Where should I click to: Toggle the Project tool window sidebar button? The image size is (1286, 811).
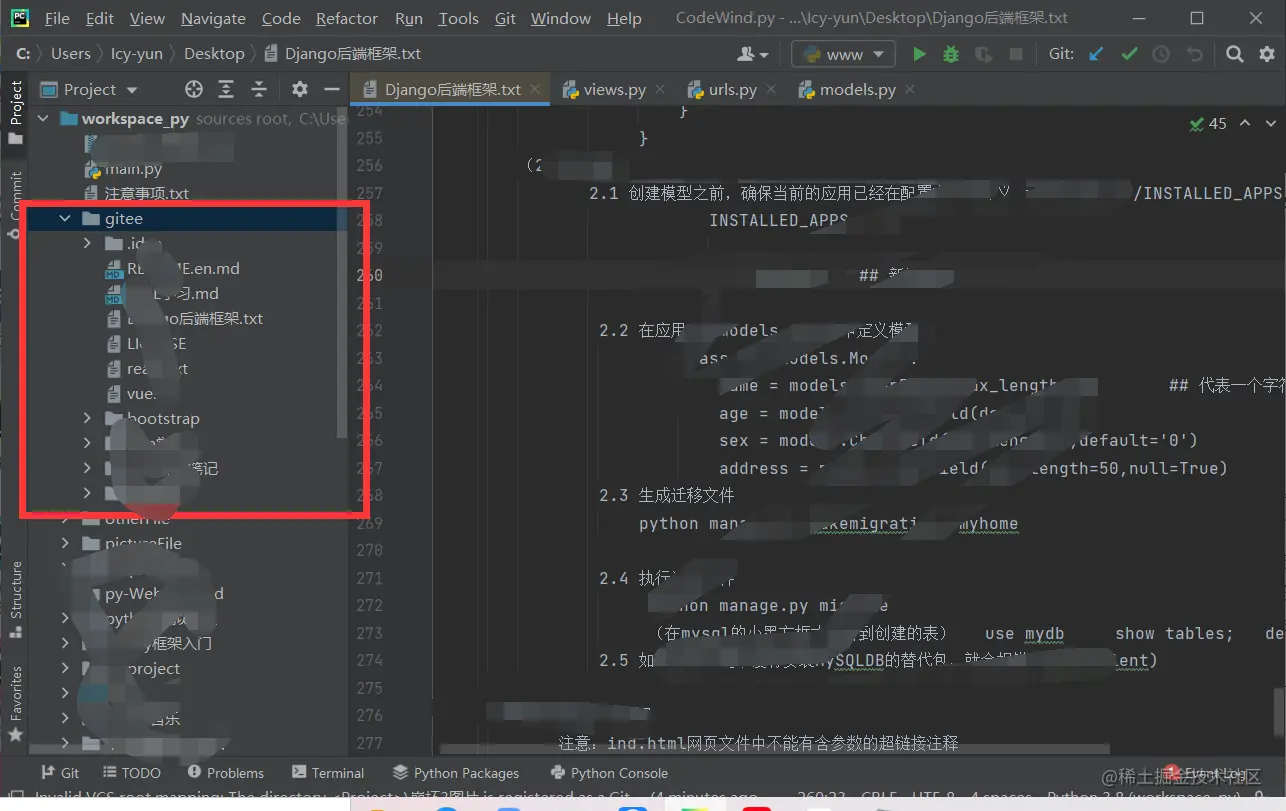pos(15,112)
